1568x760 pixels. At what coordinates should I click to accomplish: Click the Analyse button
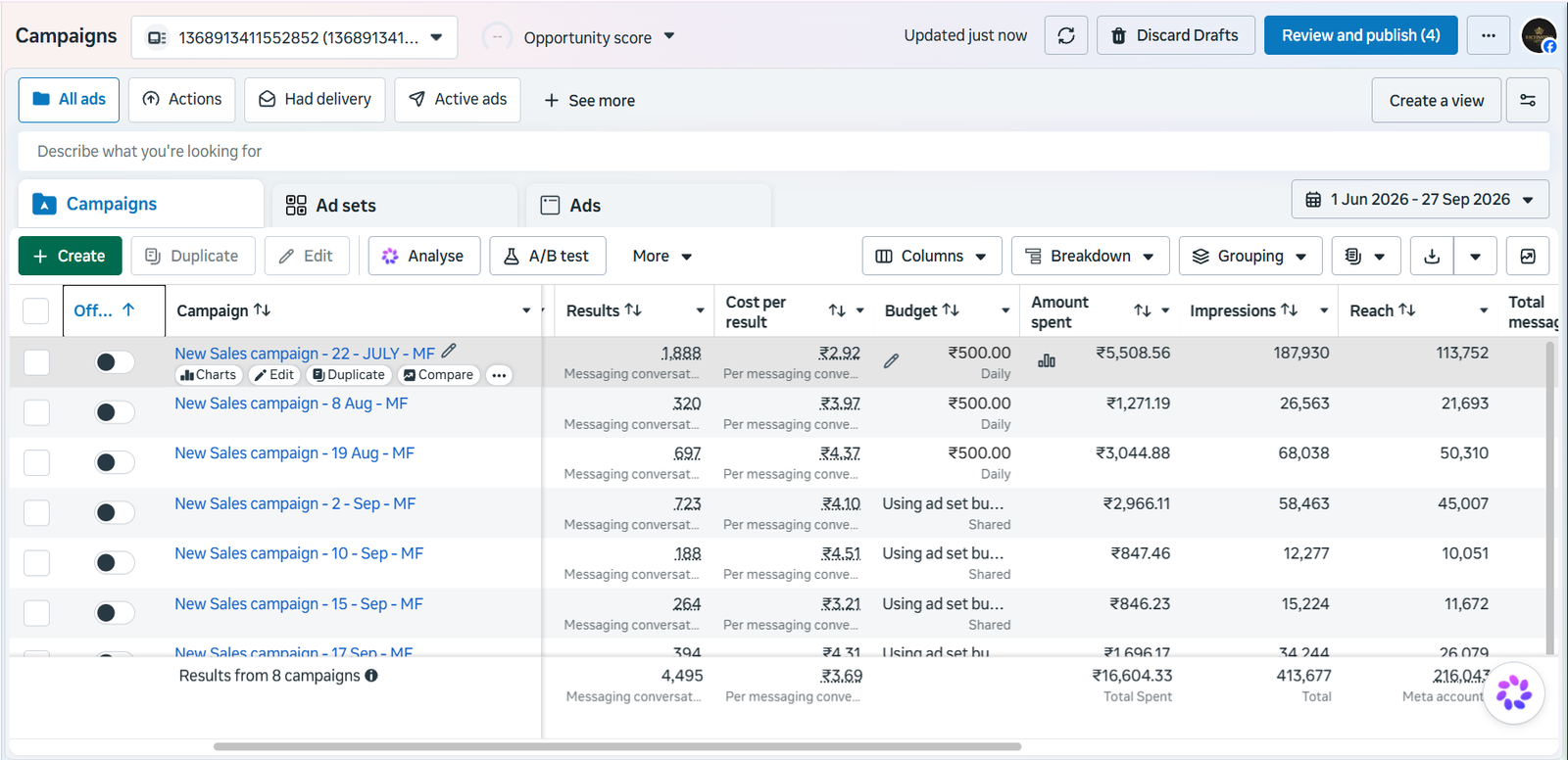[x=424, y=256]
